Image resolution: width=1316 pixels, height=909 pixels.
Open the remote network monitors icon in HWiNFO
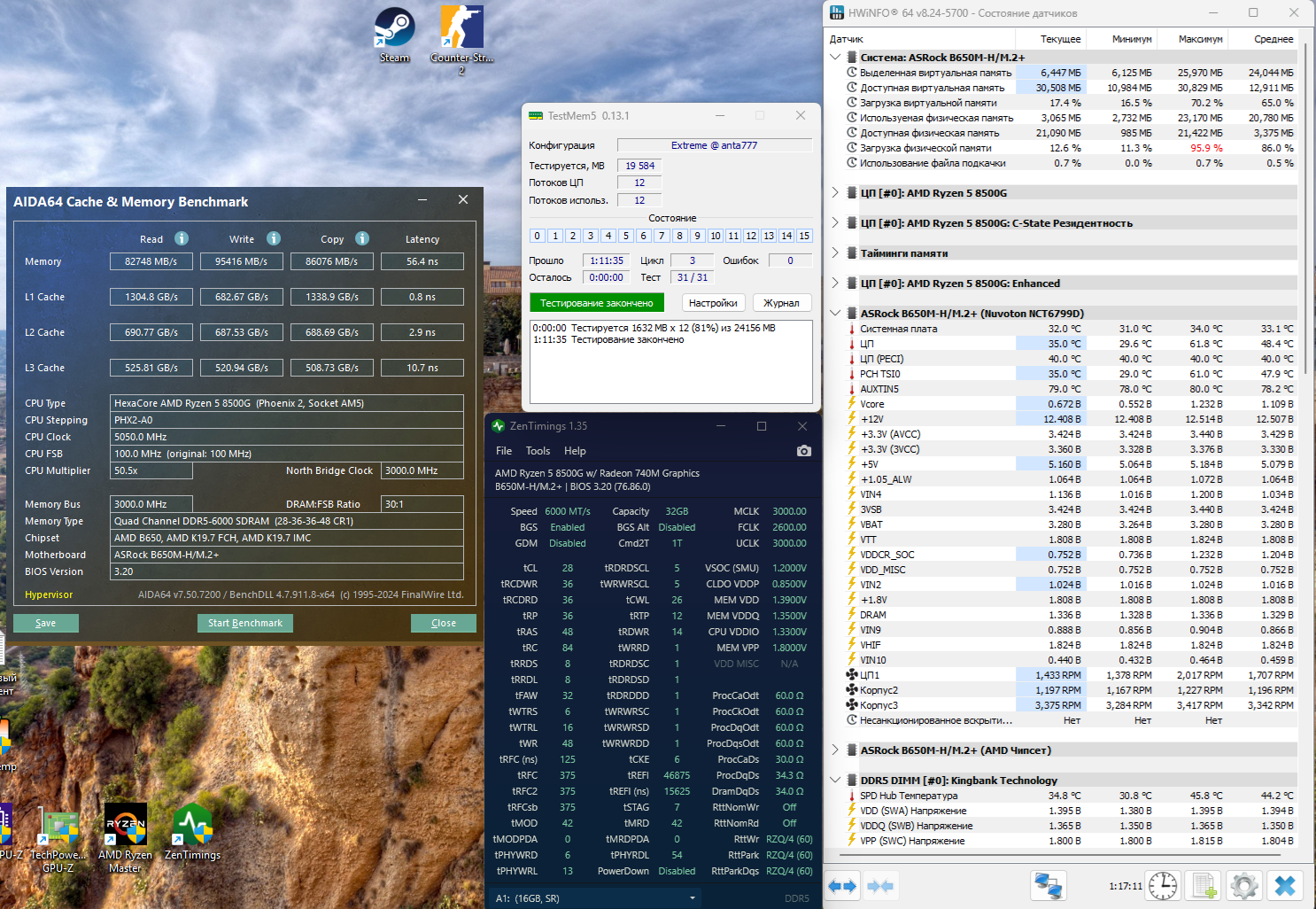[x=1049, y=885]
